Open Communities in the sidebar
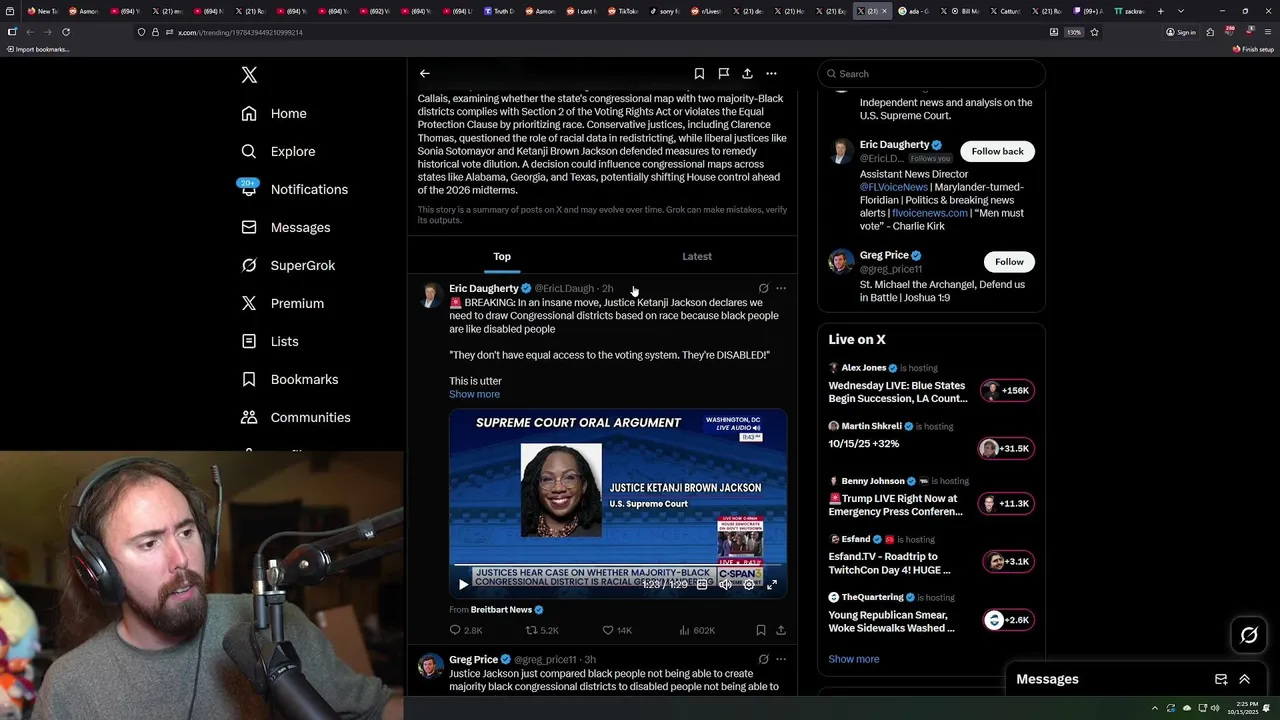The height and width of the screenshot is (720, 1280). [295, 417]
